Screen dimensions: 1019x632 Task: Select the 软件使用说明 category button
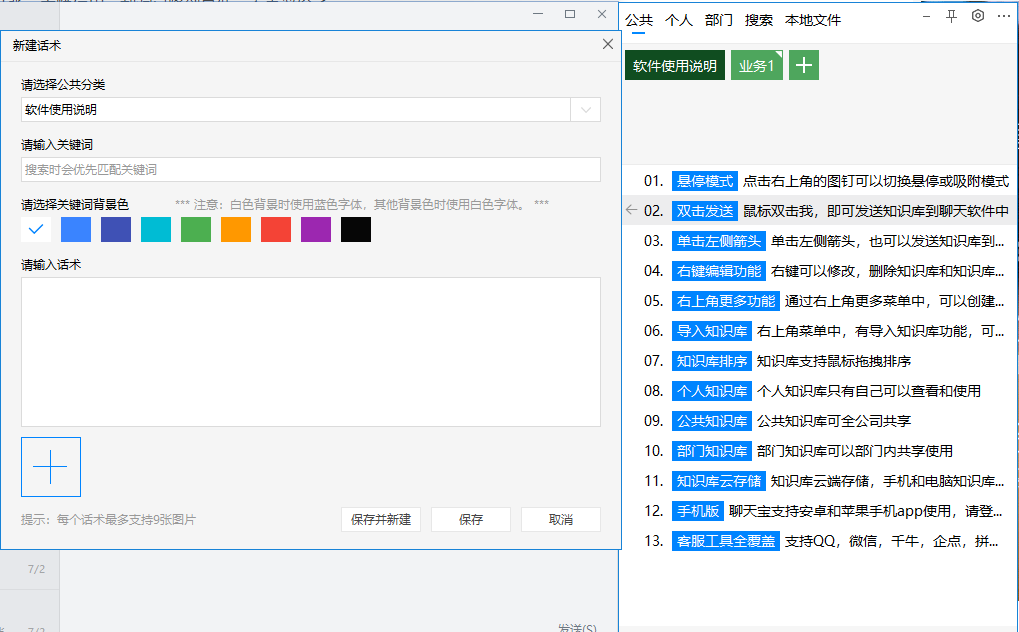675,65
